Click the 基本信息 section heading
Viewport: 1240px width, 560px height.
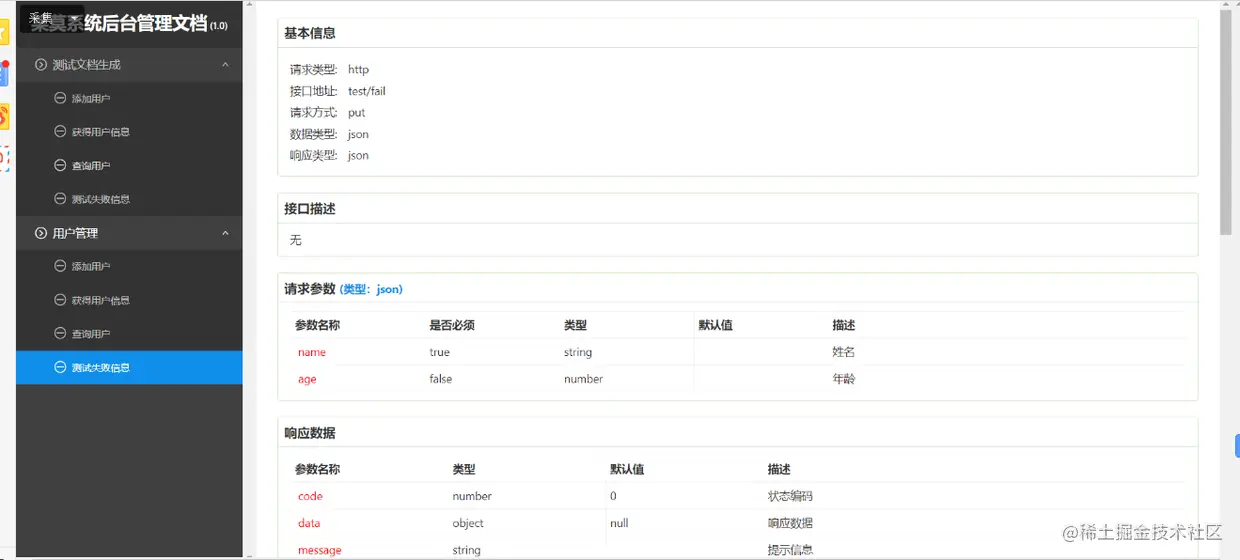click(310, 33)
